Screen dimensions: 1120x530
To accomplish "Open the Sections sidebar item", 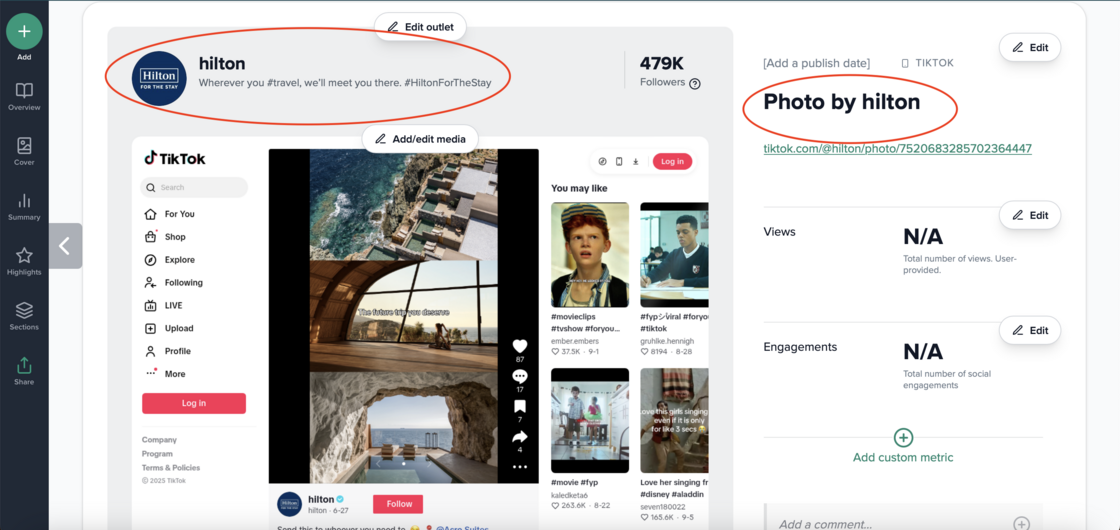I will [x=24, y=317].
